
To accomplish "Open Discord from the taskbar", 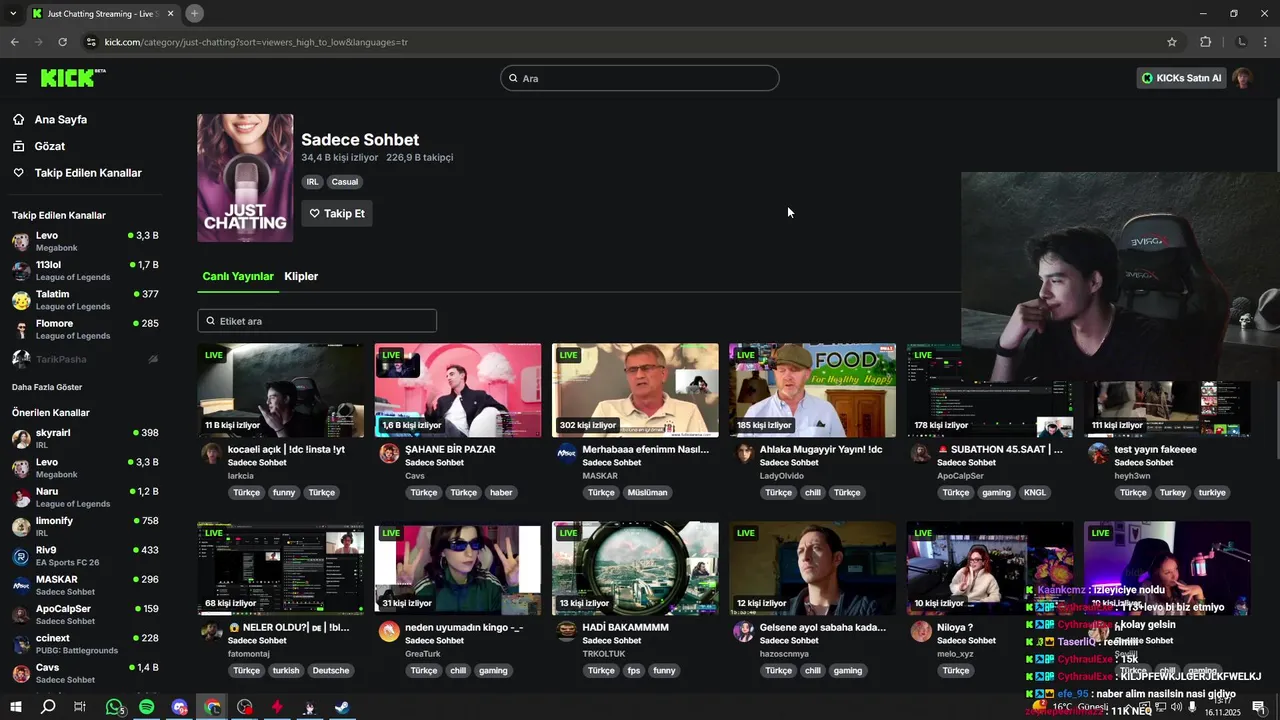I will [x=180, y=707].
